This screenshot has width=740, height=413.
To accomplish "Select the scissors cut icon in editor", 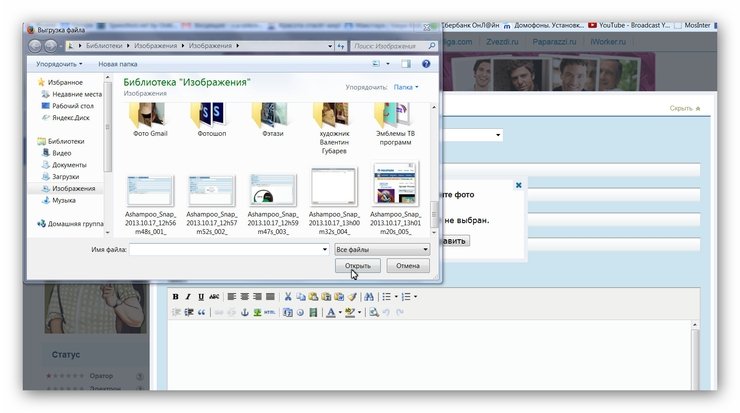I will pyautogui.click(x=287, y=297).
